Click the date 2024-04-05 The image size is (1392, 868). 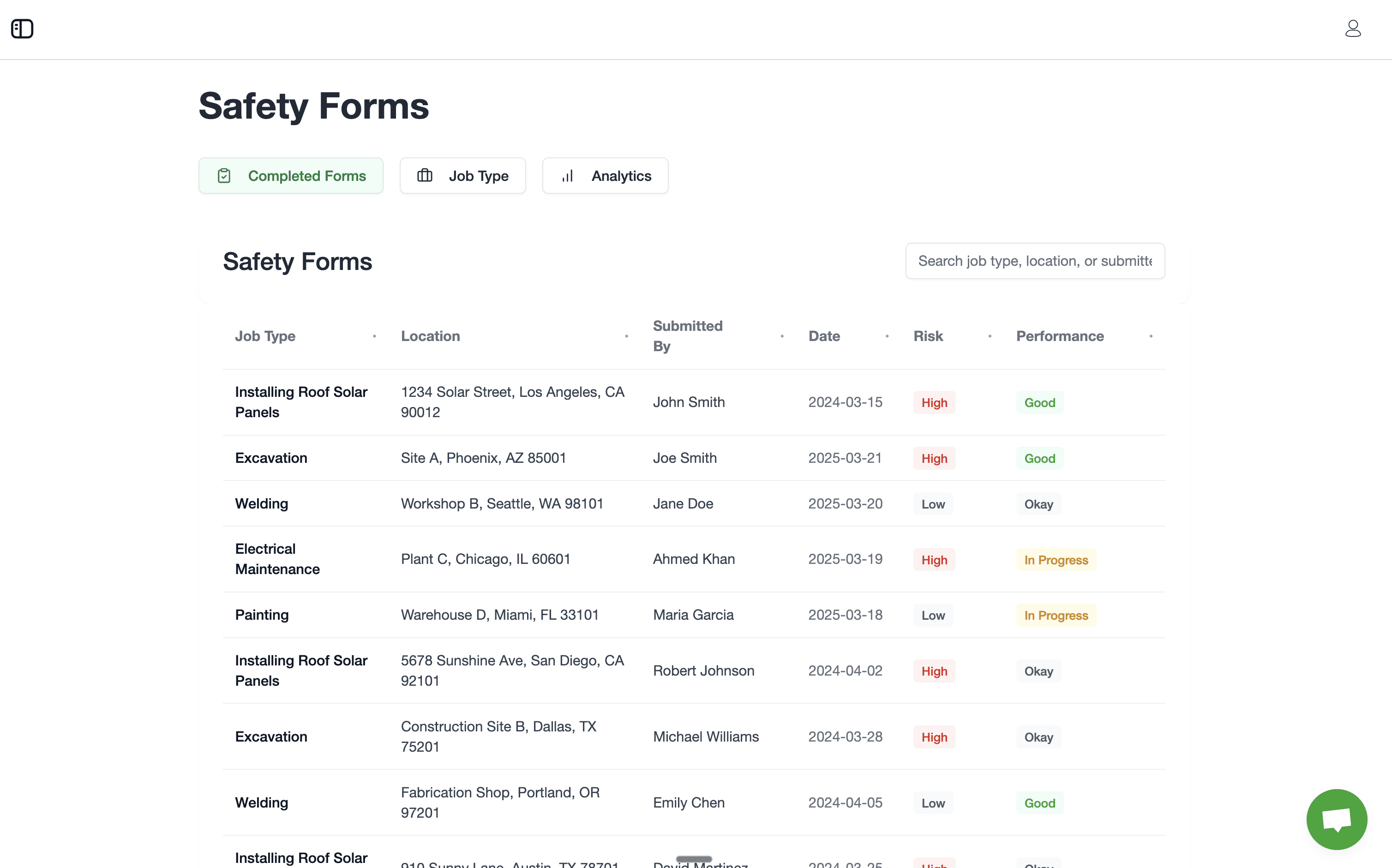click(x=845, y=802)
